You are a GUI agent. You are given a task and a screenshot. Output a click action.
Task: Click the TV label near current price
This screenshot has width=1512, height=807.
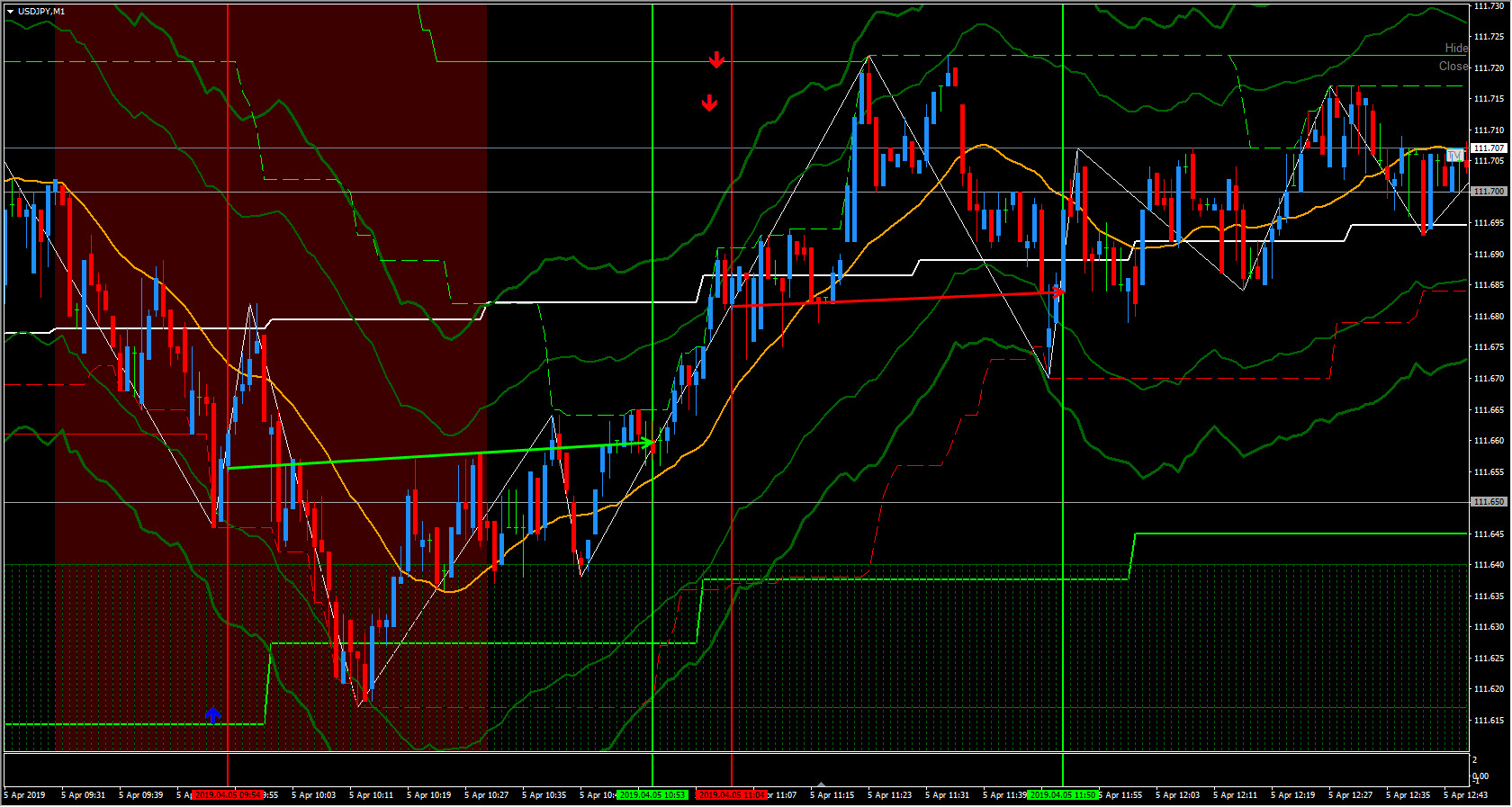point(1455,157)
